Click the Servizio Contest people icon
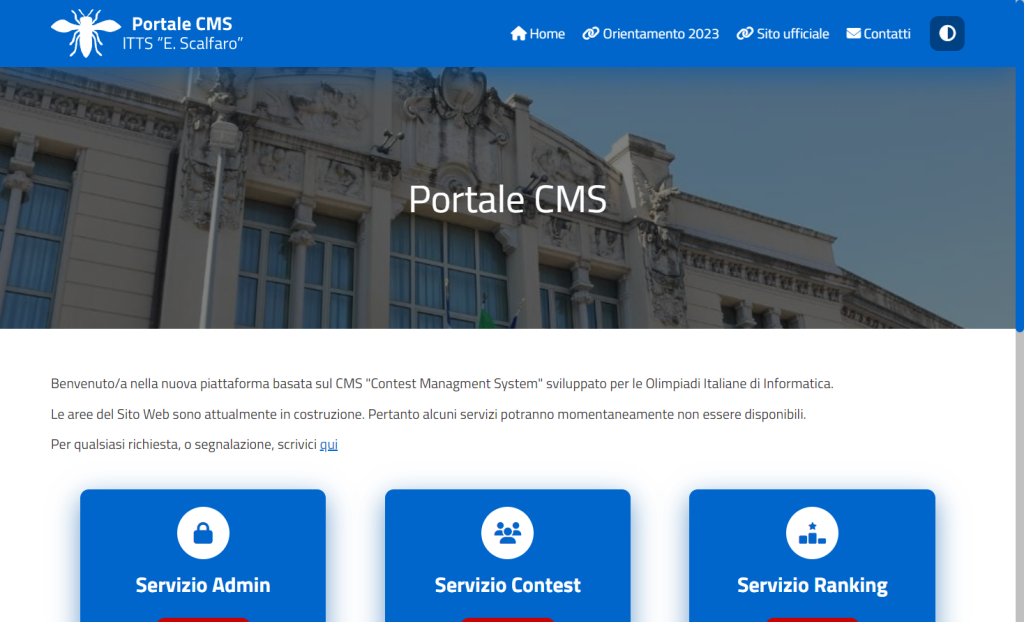The height and width of the screenshot is (622, 1024). 507,533
